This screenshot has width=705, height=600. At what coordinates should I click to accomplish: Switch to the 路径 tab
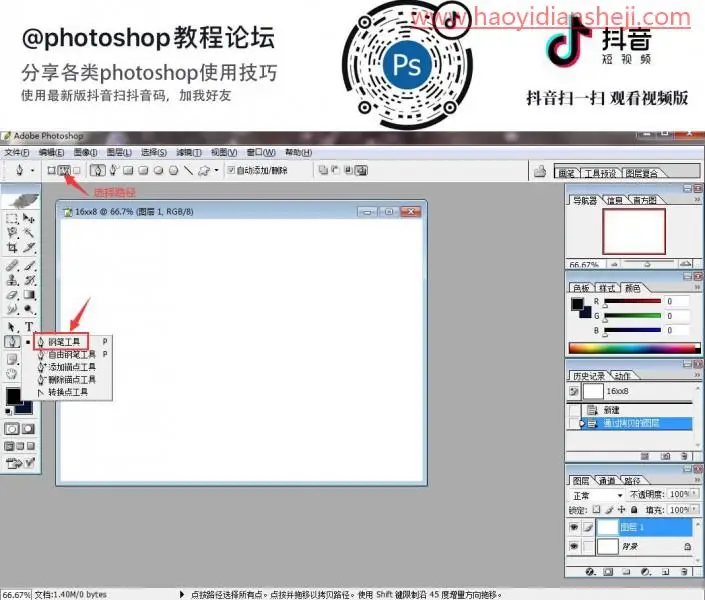click(632, 481)
